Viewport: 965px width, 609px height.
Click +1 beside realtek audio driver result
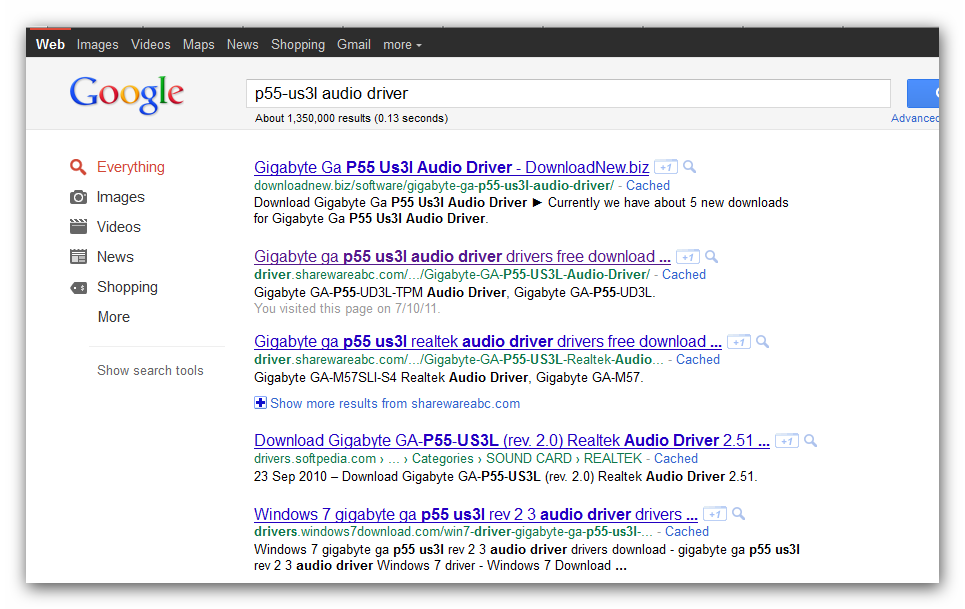click(x=739, y=342)
